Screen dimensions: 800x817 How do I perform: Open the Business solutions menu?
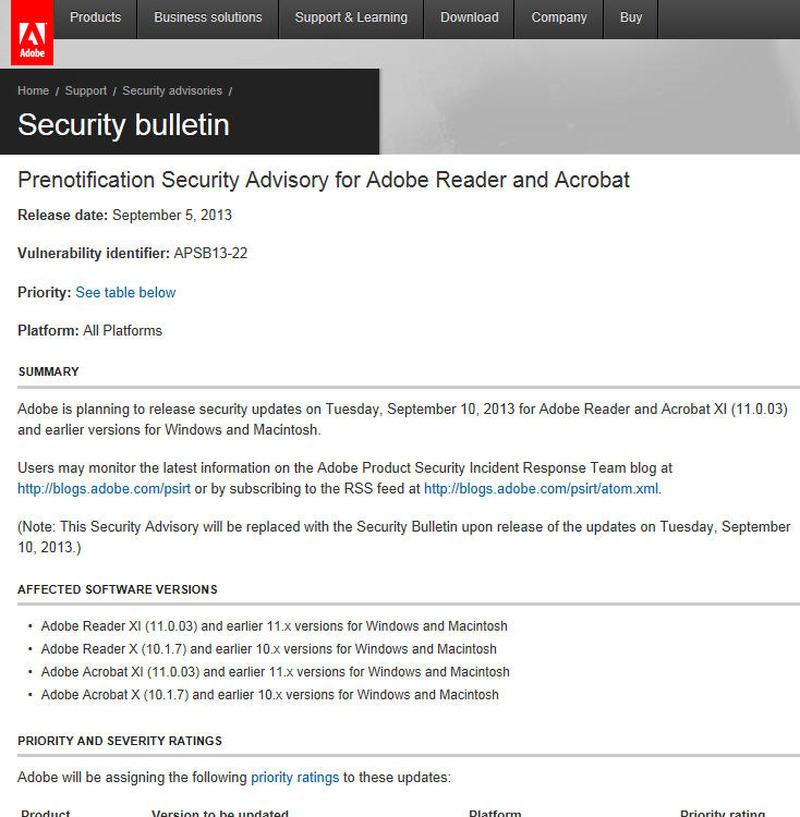point(208,18)
